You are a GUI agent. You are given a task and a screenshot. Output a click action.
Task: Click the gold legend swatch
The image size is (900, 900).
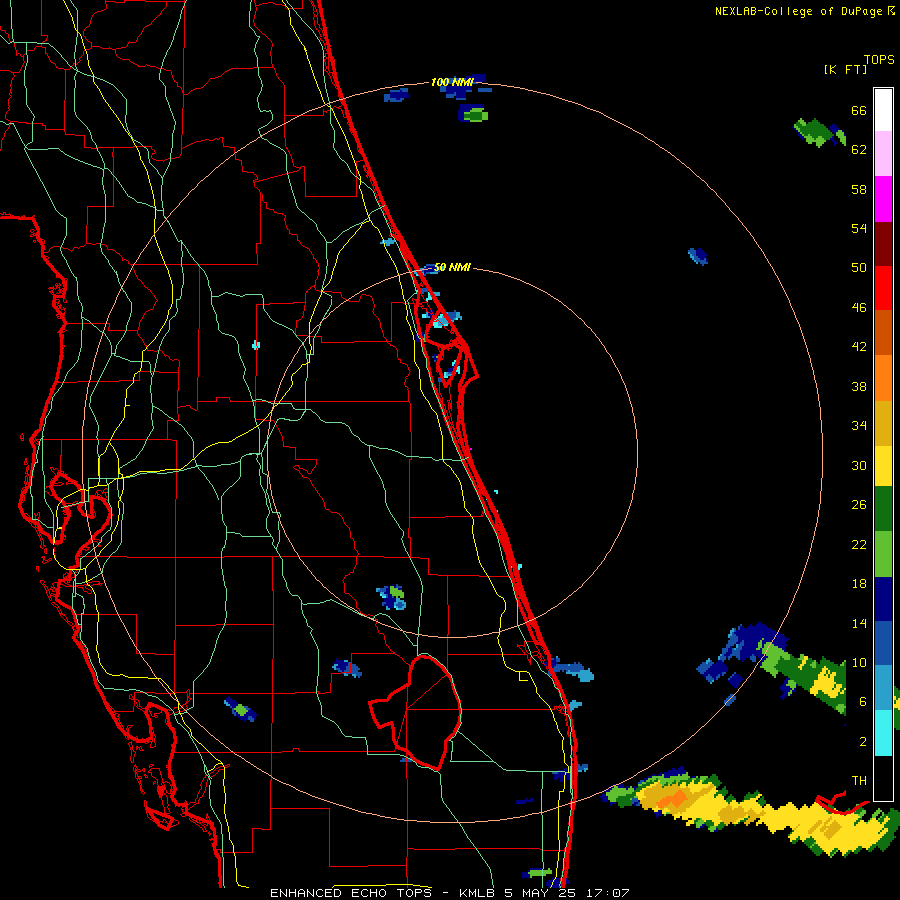pos(883,423)
